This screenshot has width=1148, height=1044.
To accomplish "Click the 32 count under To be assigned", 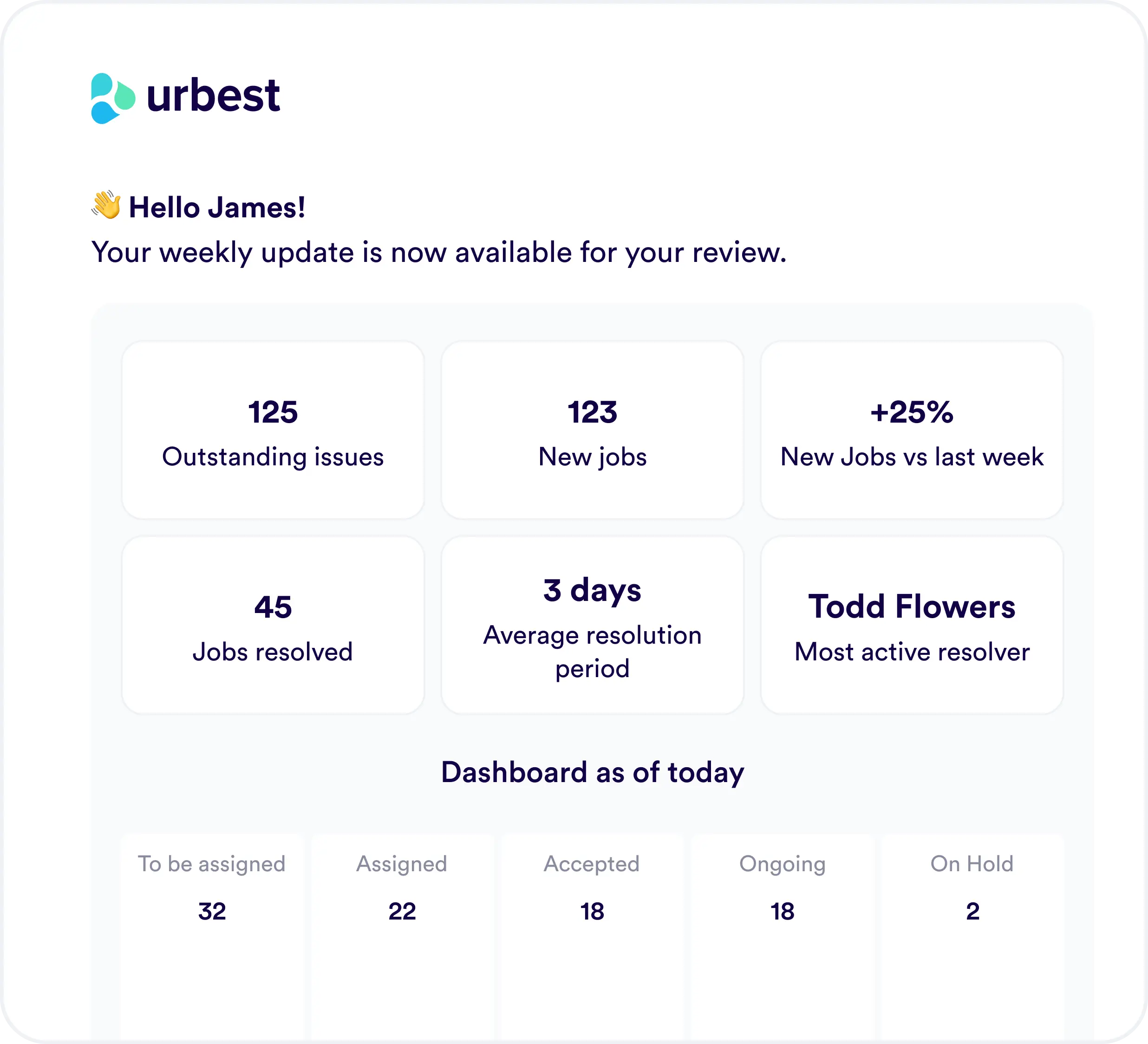I will pyautogui.click(x=212, y=911).
